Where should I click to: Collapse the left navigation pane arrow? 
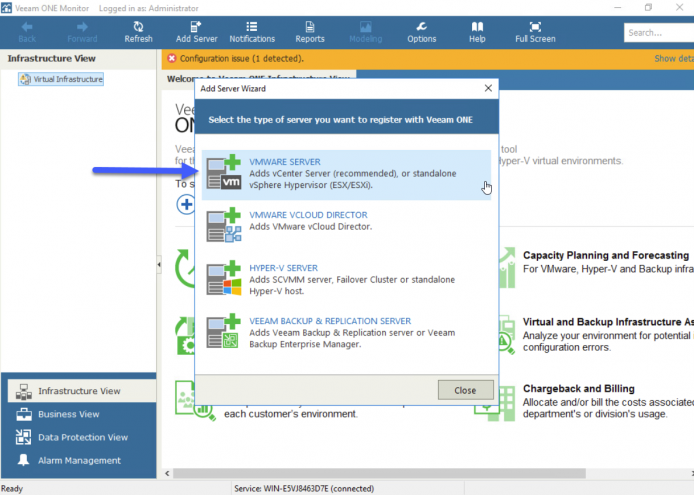[159, 264]
